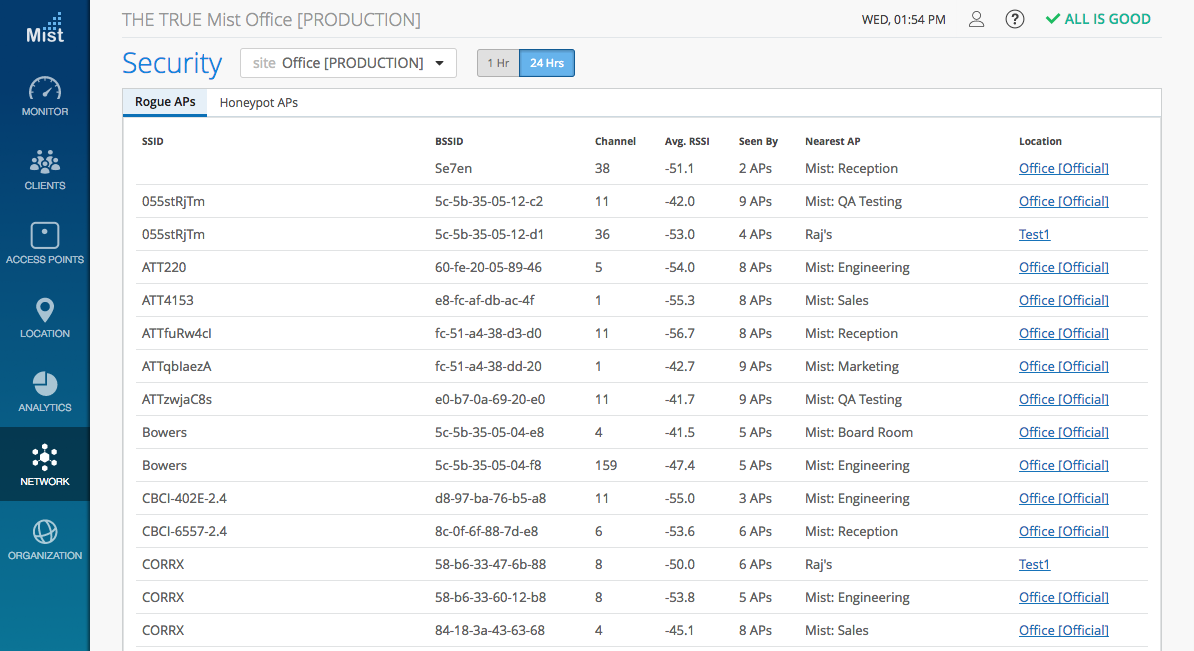Open the Monitor gauge icon
The image size is (1194, 651).
coord(45,89)
